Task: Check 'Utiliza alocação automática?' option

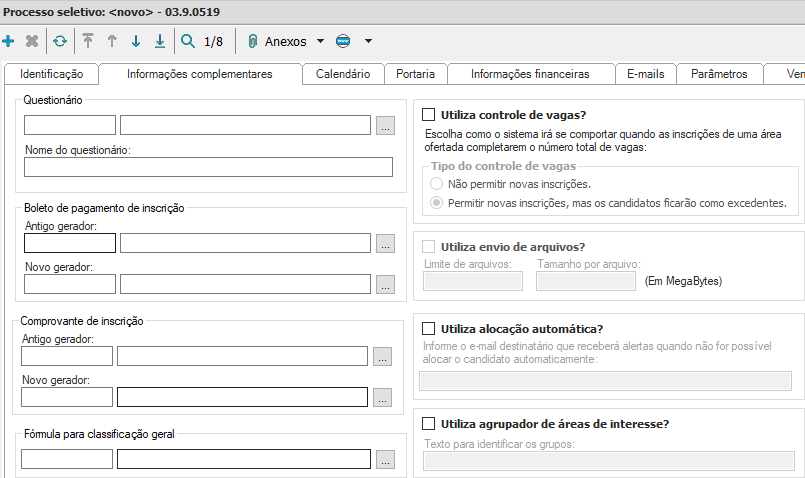Action: (x=429, y=328)
